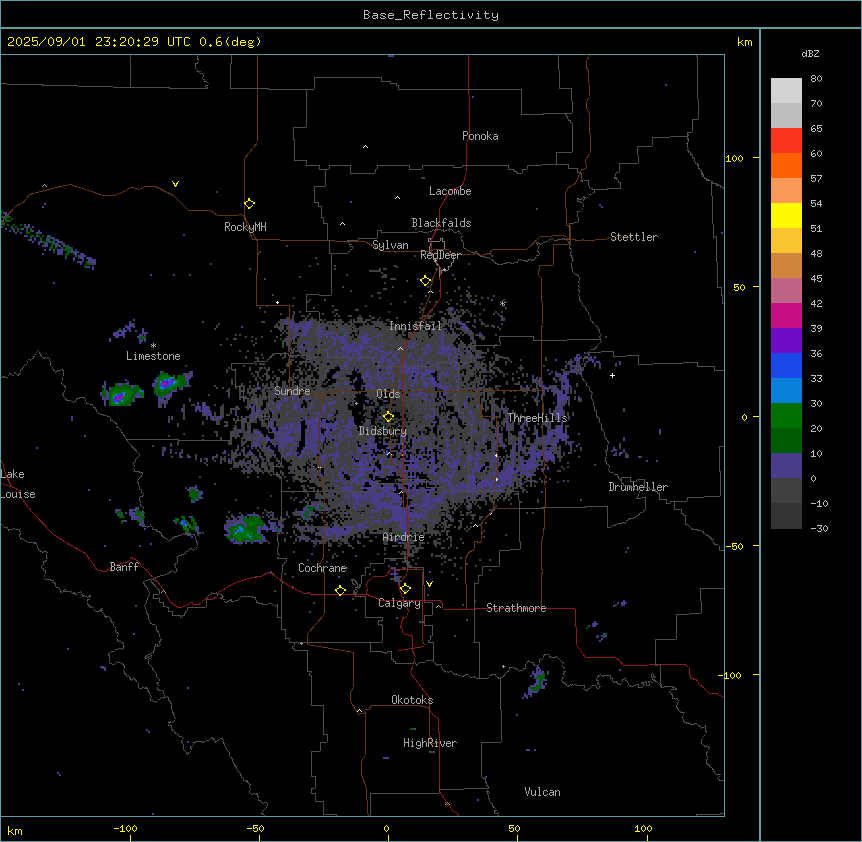Pick the red 60-65 dBZ legend swatch
Image resolution: width=862 pixels, height=842 pixels.
786,141
